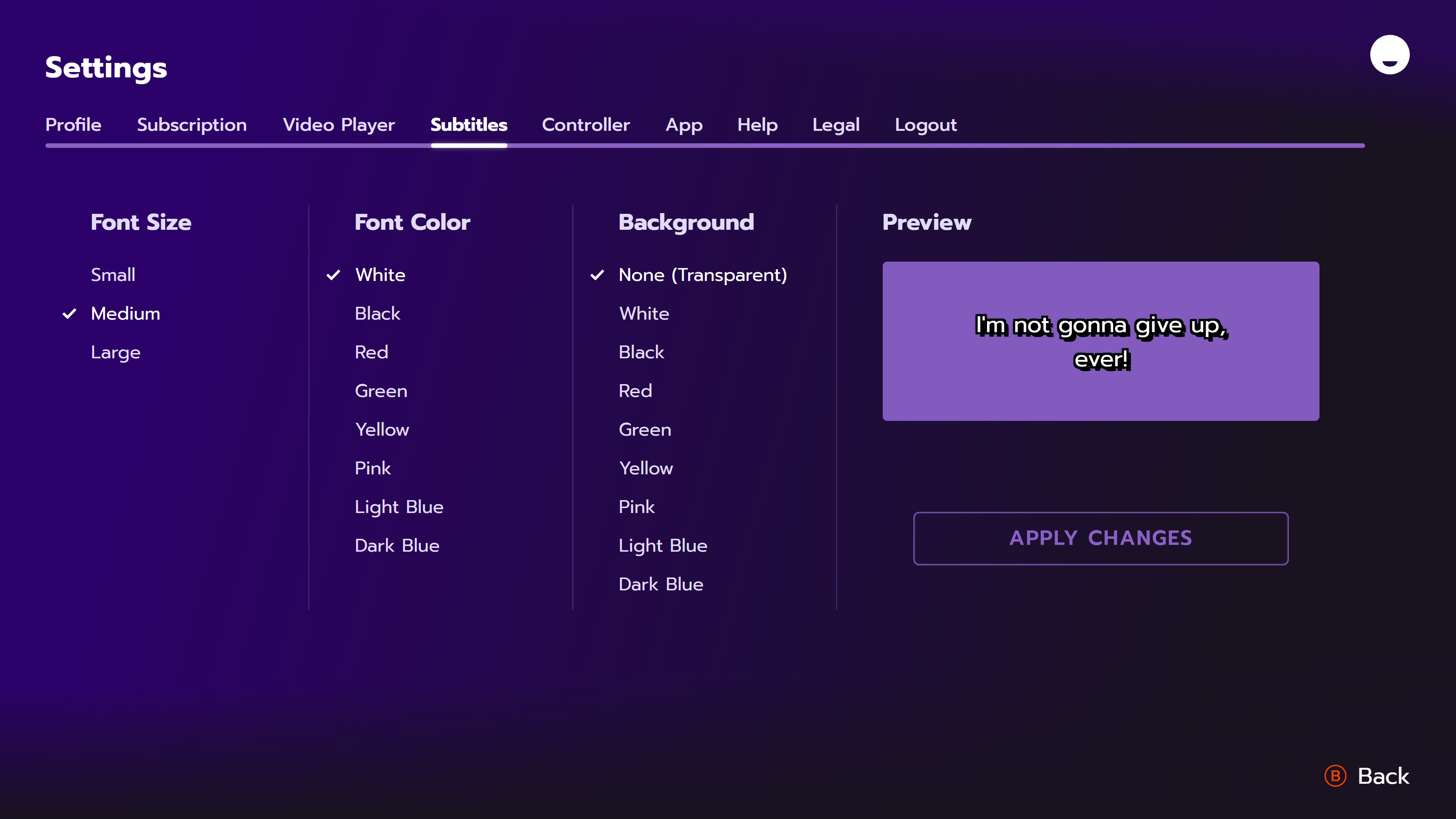This screenshot has height=819, width=1456.
Task: Choose Black background option
Action: 641,352
